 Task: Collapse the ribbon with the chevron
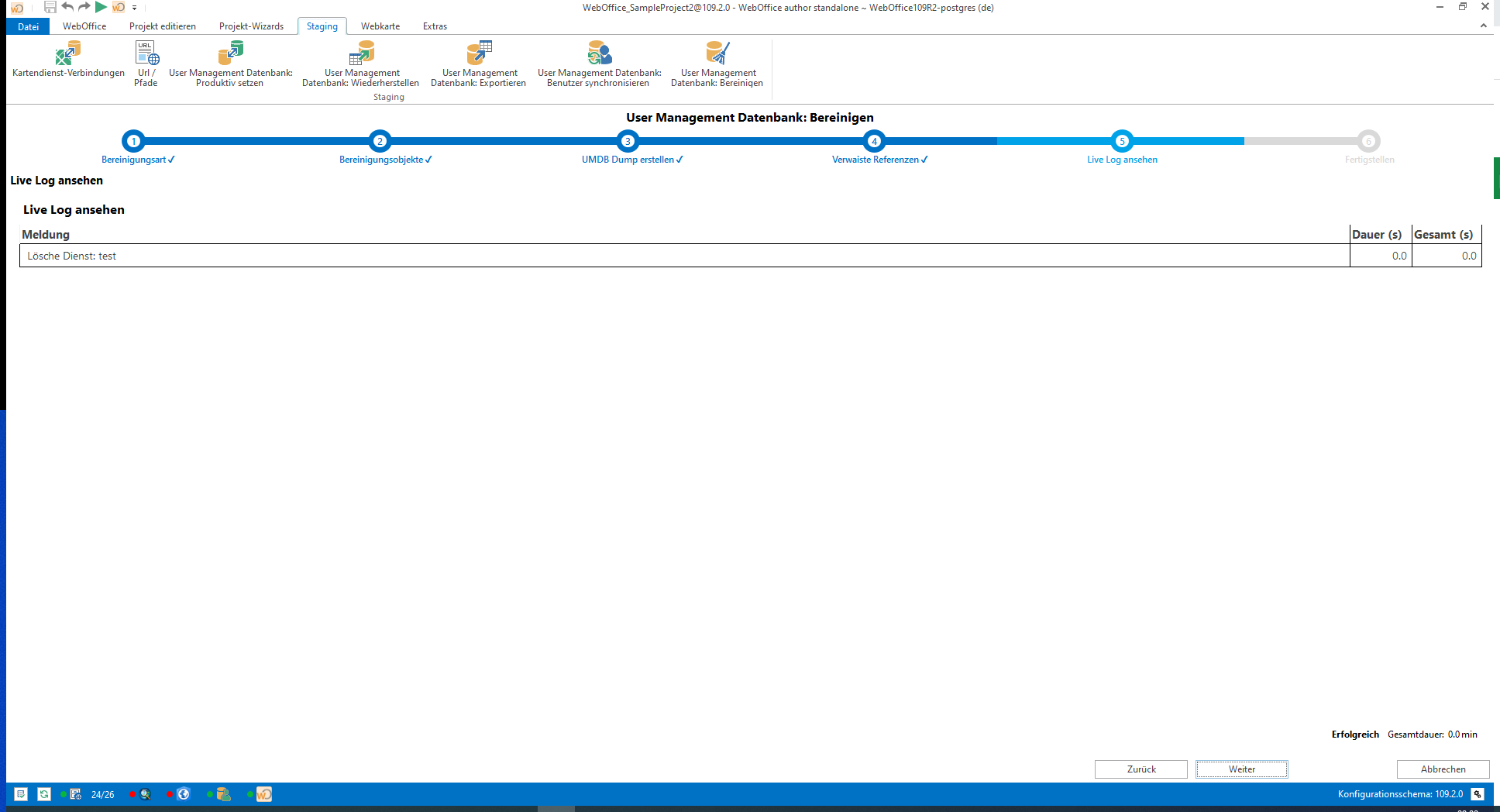click(1483, 25)
